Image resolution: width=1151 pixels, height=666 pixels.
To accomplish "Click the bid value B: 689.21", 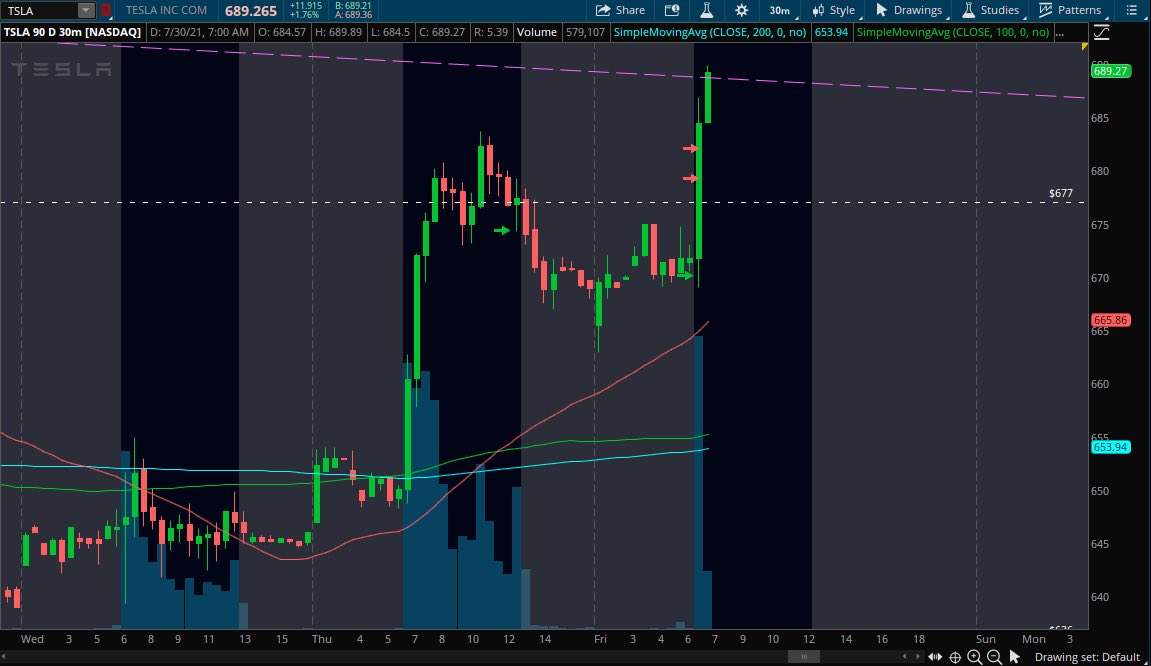I will (353, 6).
